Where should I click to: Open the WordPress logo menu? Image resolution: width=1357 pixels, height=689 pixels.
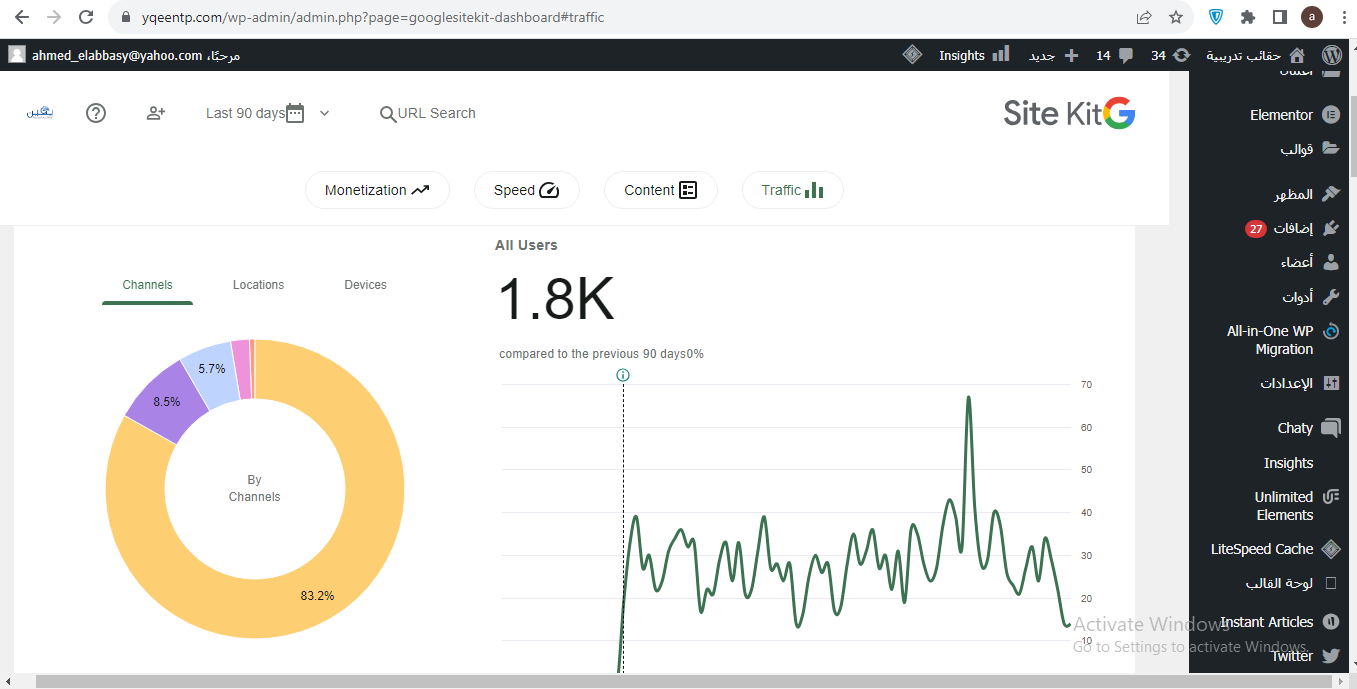tap(1331, 55)
